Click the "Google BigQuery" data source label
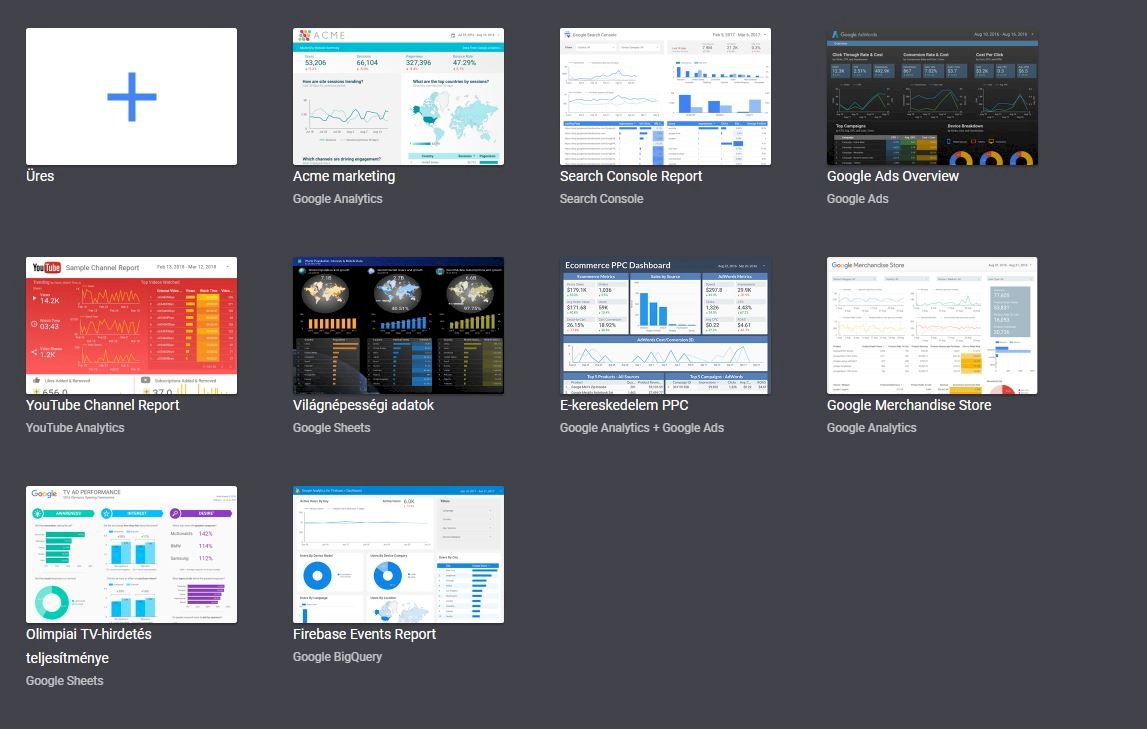The width and height of the screenshot is (1147, 729). tap(337, 657)
